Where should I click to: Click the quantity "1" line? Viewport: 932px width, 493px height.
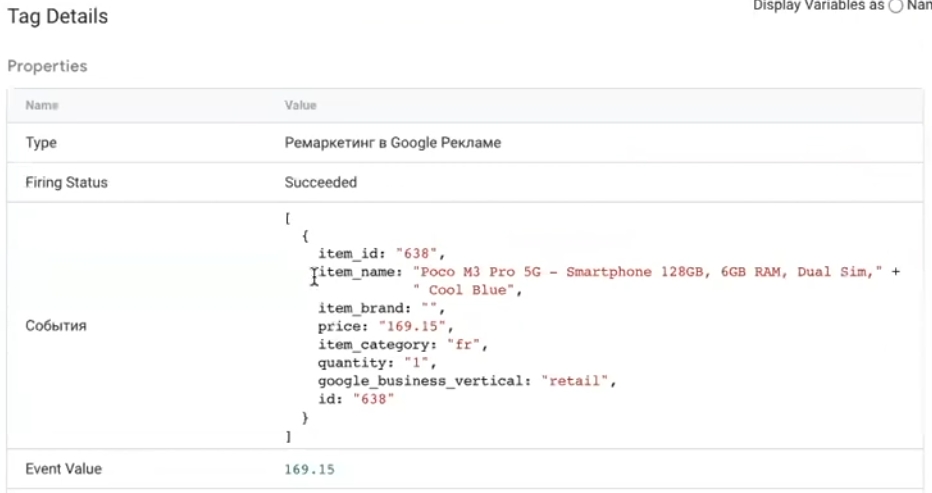click(377, 363)
